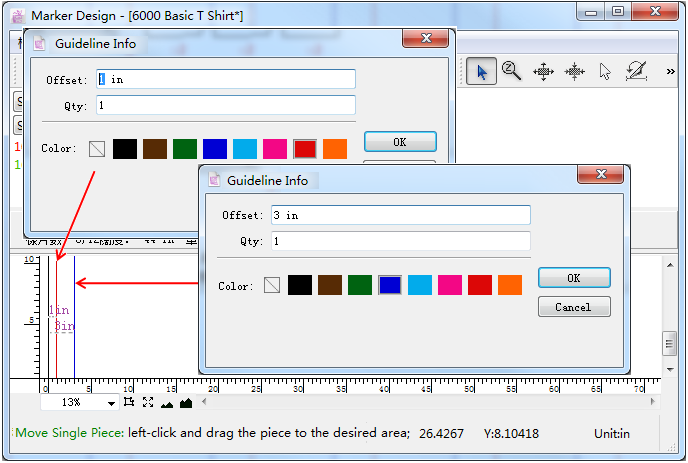Select the blue arrow select tool

[481, 72]
